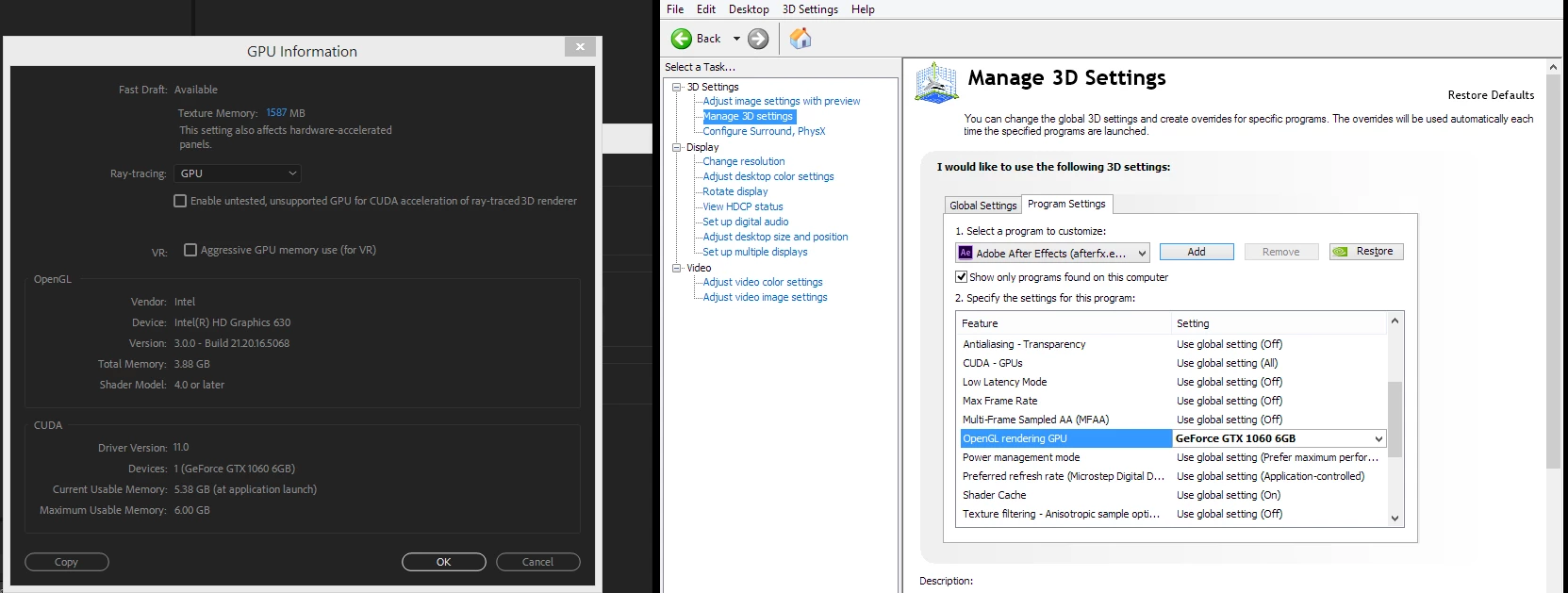
Task: Select the Antialiasing - Transparency row
Action: click(1171, 344)
